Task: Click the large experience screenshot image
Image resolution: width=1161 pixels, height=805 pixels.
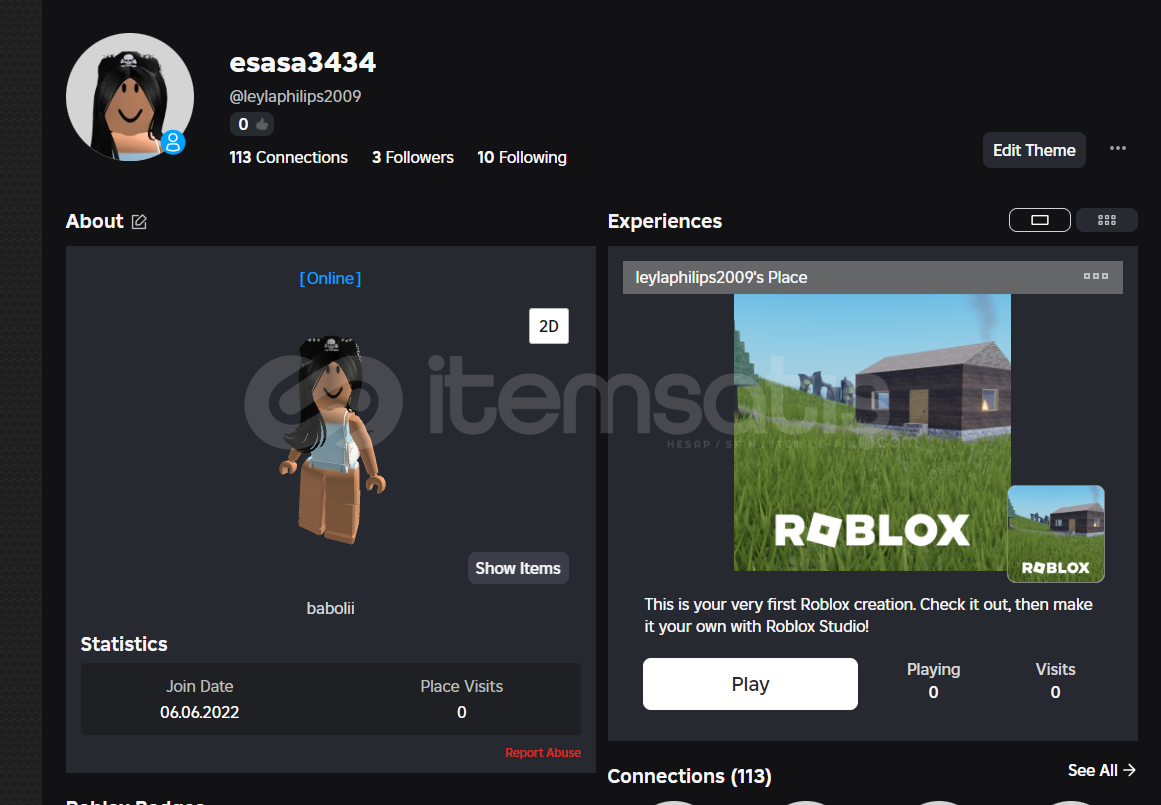Action: pyautogui.click(x=872, y=432)
